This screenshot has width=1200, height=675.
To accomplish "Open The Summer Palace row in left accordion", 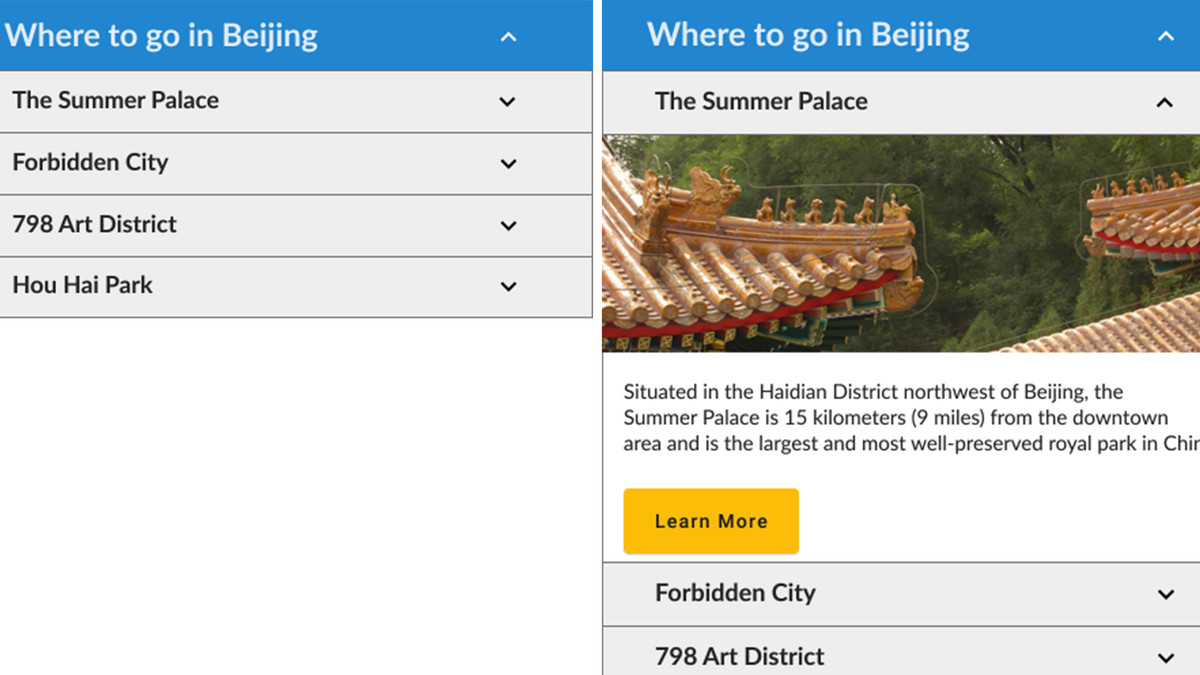I will (x=296, y=101).
